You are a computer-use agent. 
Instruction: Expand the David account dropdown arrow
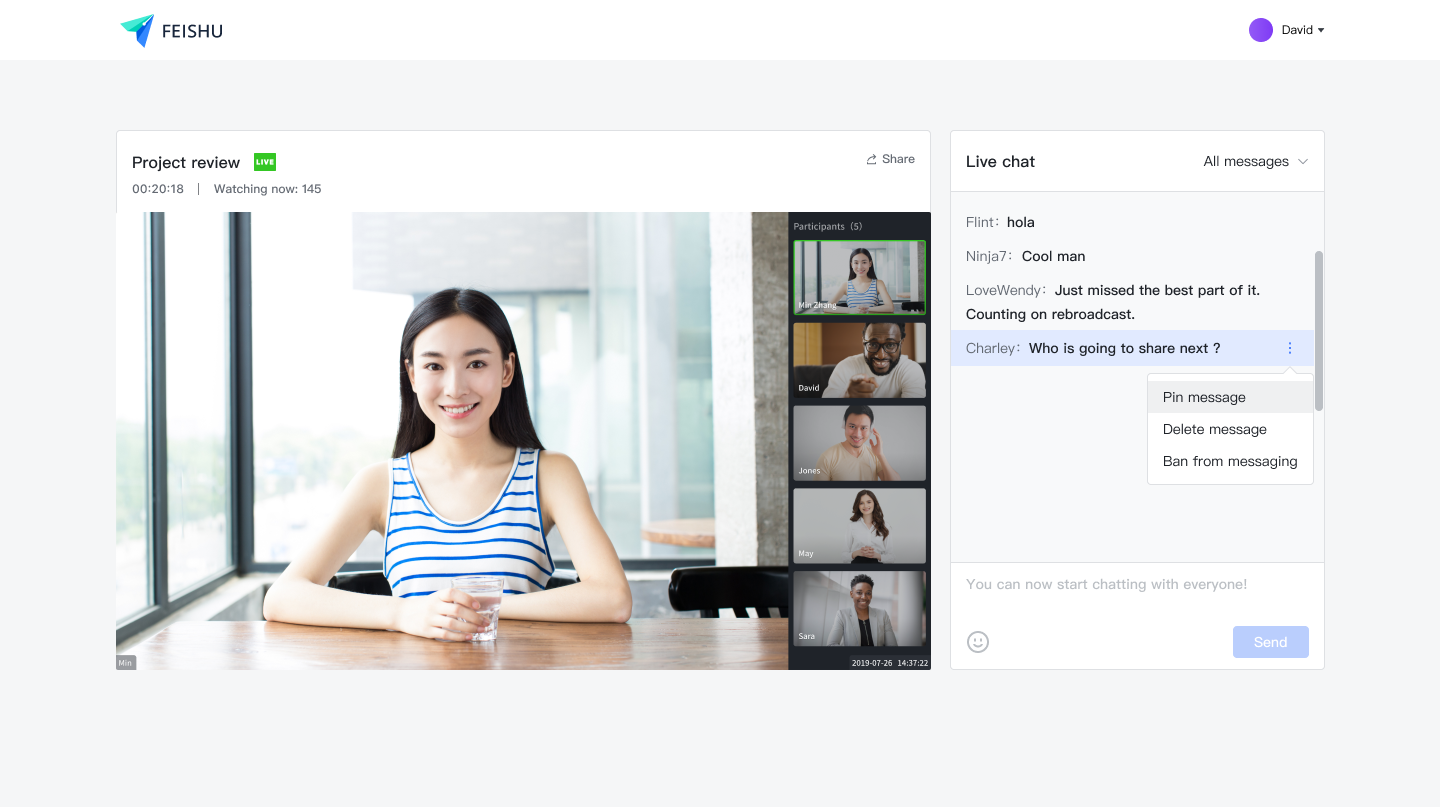point(1321,30)
